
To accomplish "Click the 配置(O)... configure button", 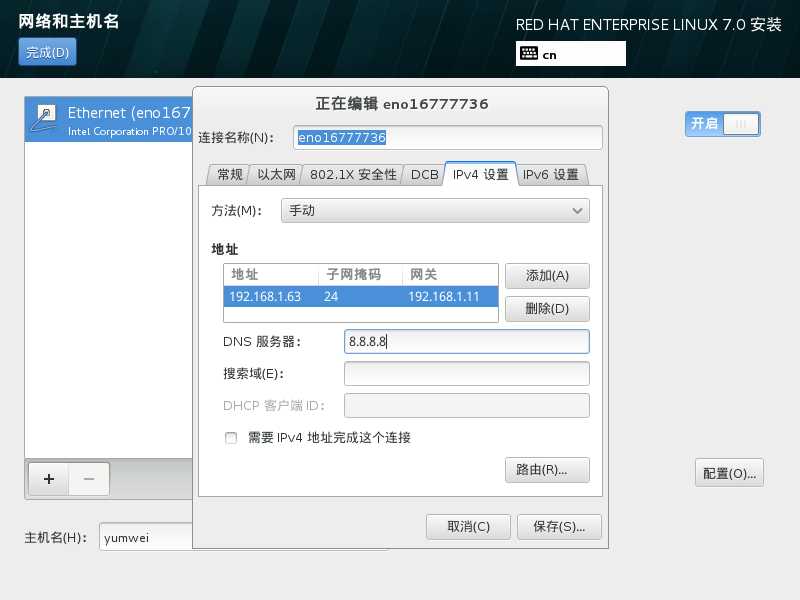I will point(730,473).
